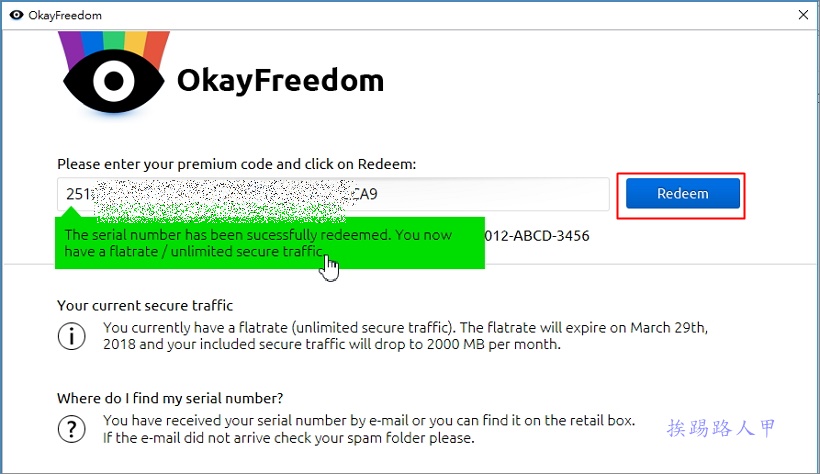
Task: Click the blue Redeem button
Action: click(x=682, y=194)
